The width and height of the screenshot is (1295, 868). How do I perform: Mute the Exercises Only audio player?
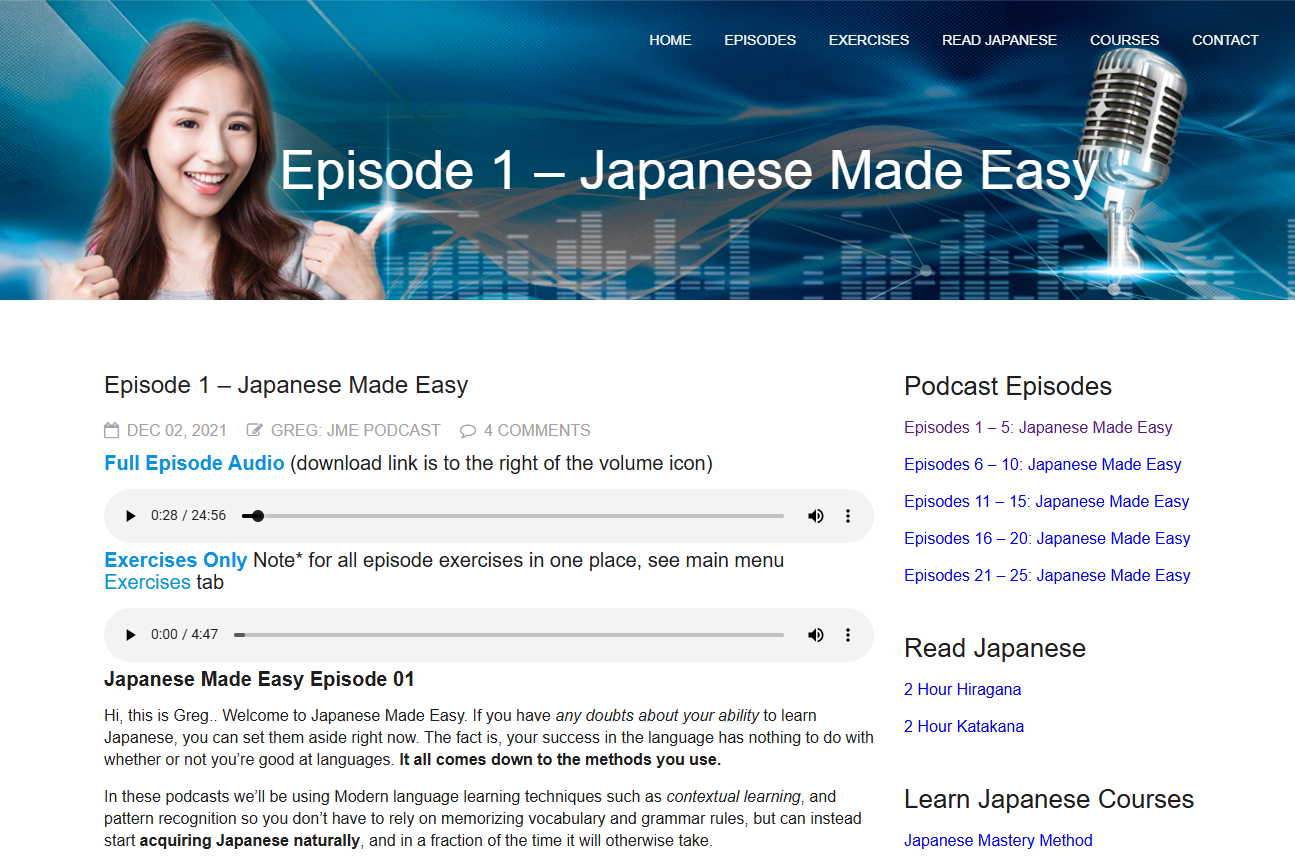(816, 635)
